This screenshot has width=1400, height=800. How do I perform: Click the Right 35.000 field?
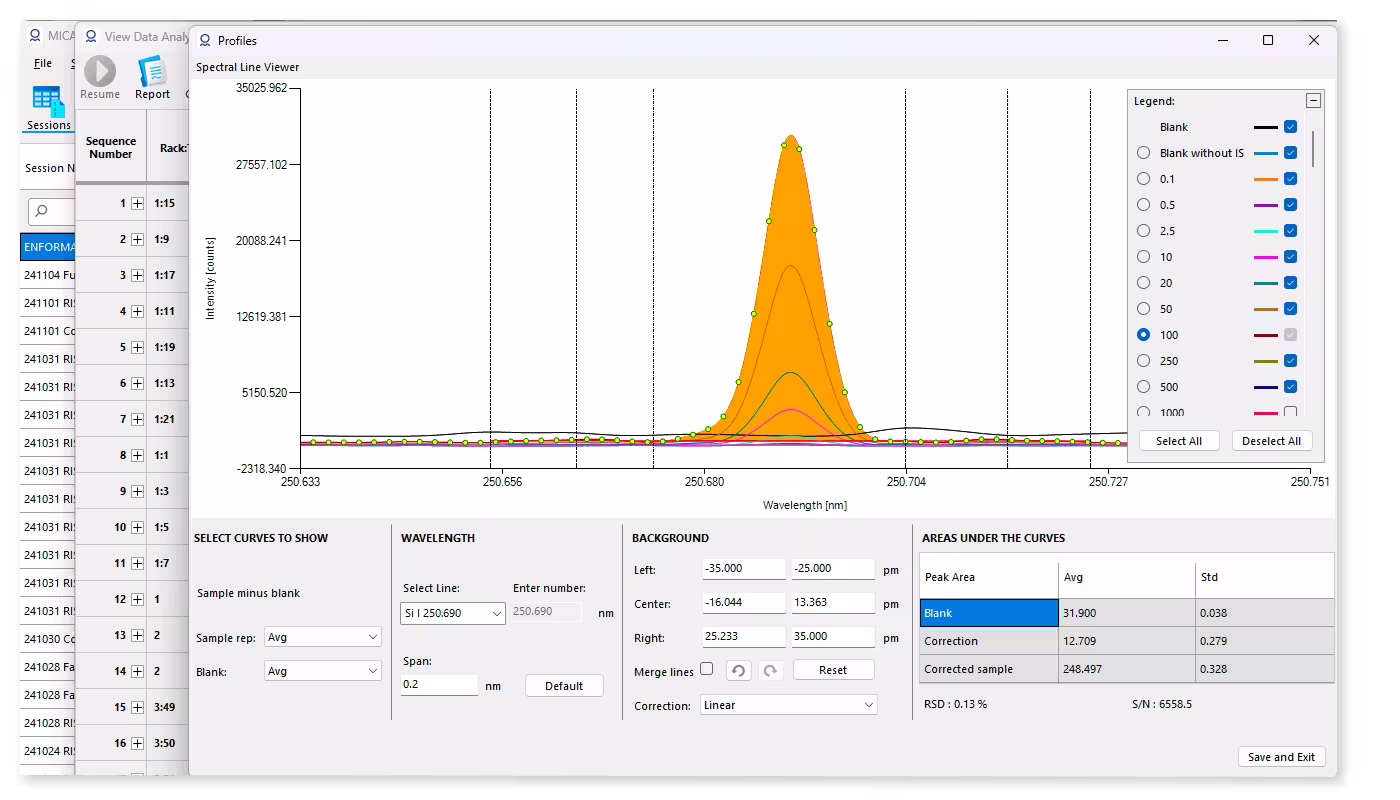833,637
